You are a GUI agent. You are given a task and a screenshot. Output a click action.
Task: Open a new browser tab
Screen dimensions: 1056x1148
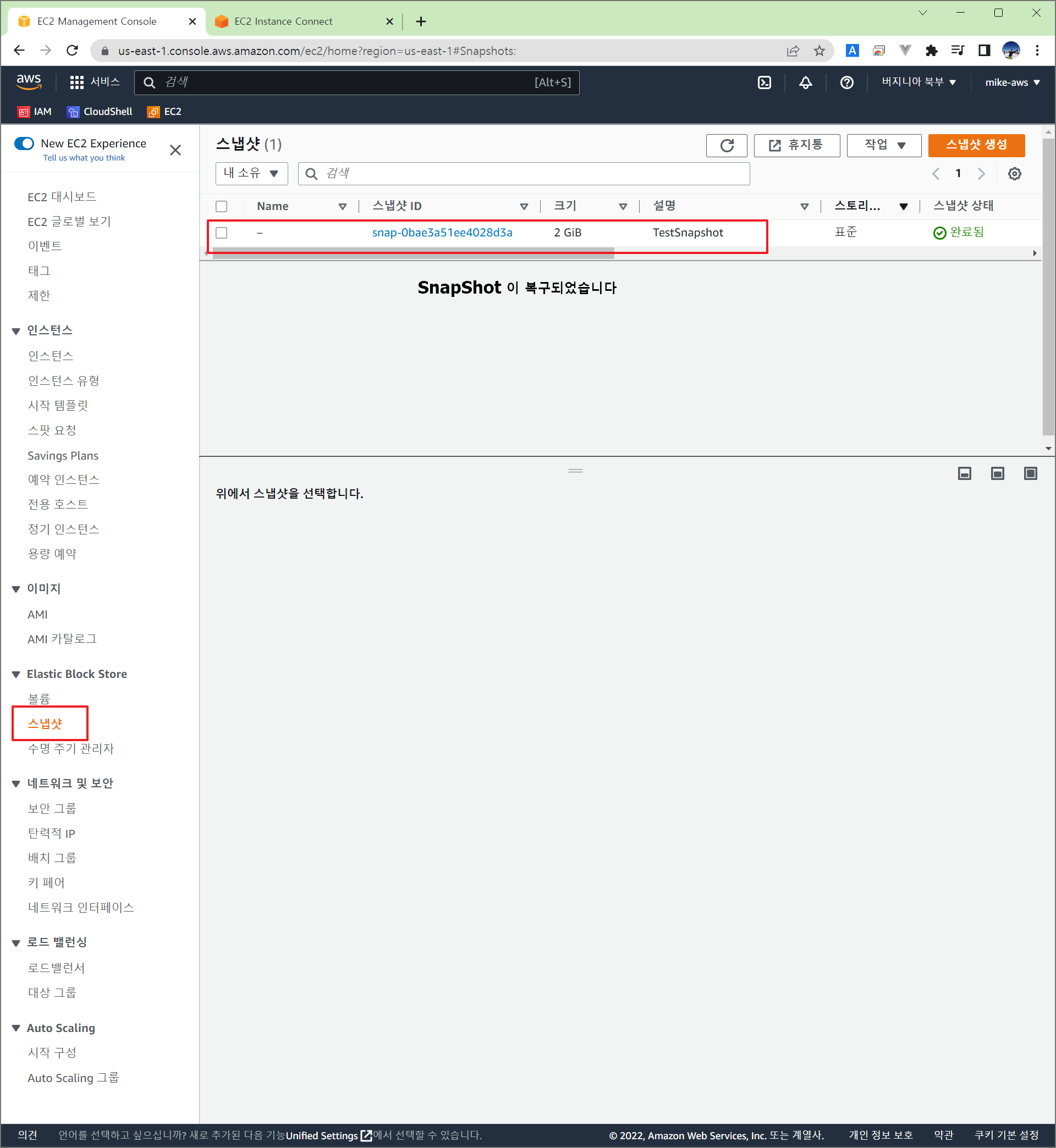(x=421, y=21)
